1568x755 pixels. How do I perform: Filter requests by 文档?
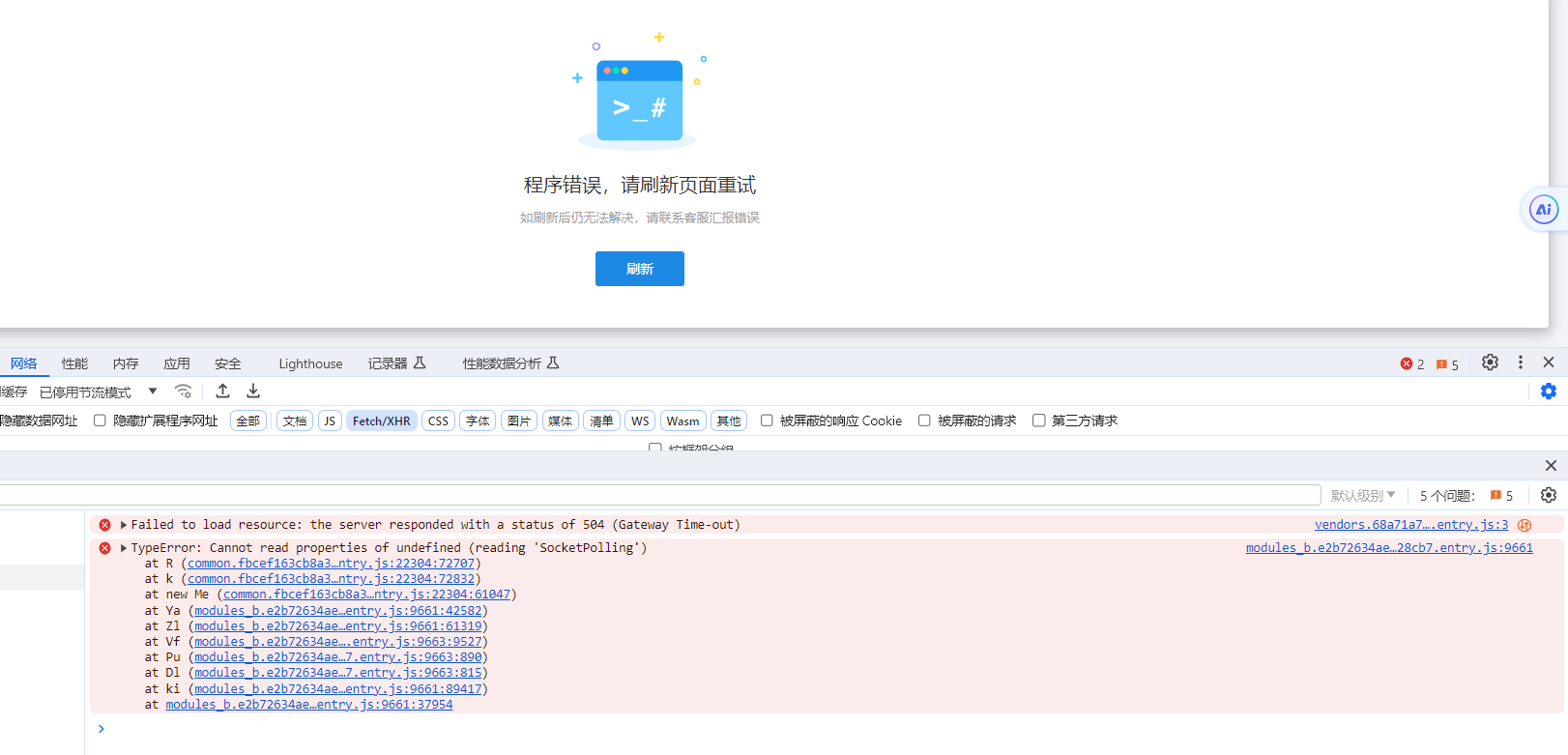[x=295, y=421]
